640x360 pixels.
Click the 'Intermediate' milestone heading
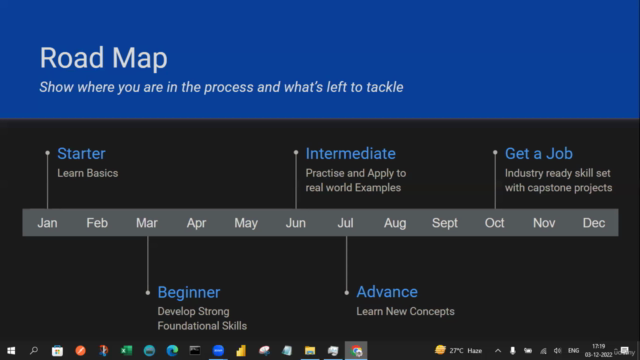(x=351, y=153)
